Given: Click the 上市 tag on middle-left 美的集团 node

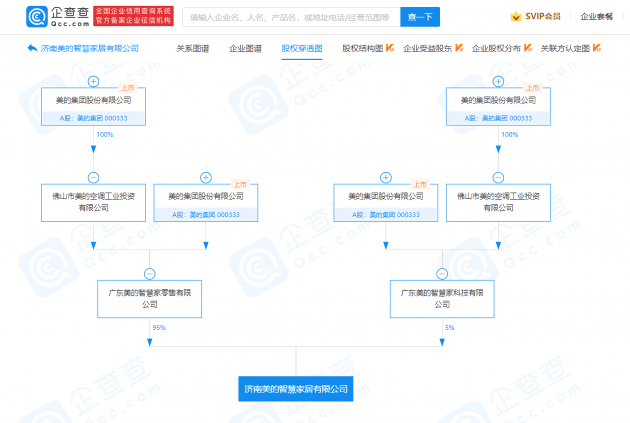Looking at the screenshot, I should click(x=240, y=184).
